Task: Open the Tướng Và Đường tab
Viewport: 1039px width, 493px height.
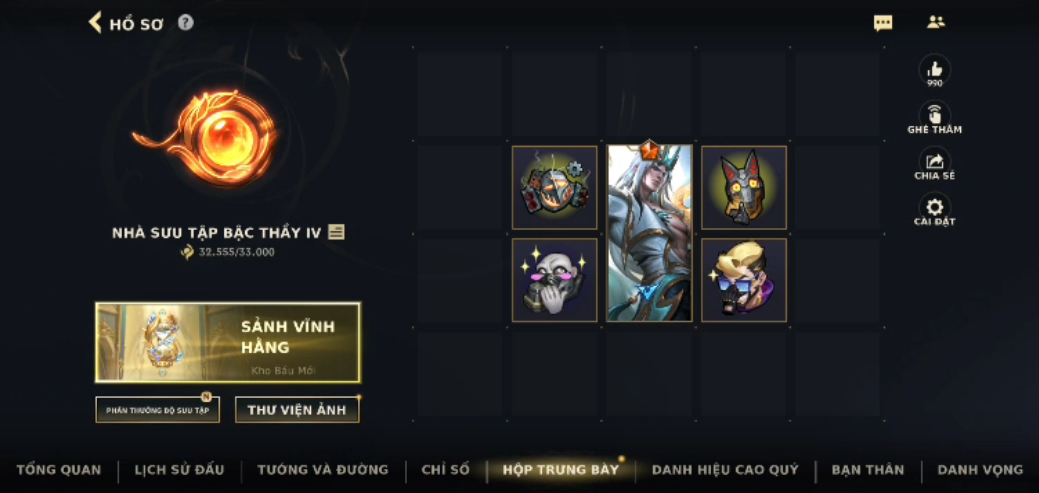Action: (x=323, y=470)
